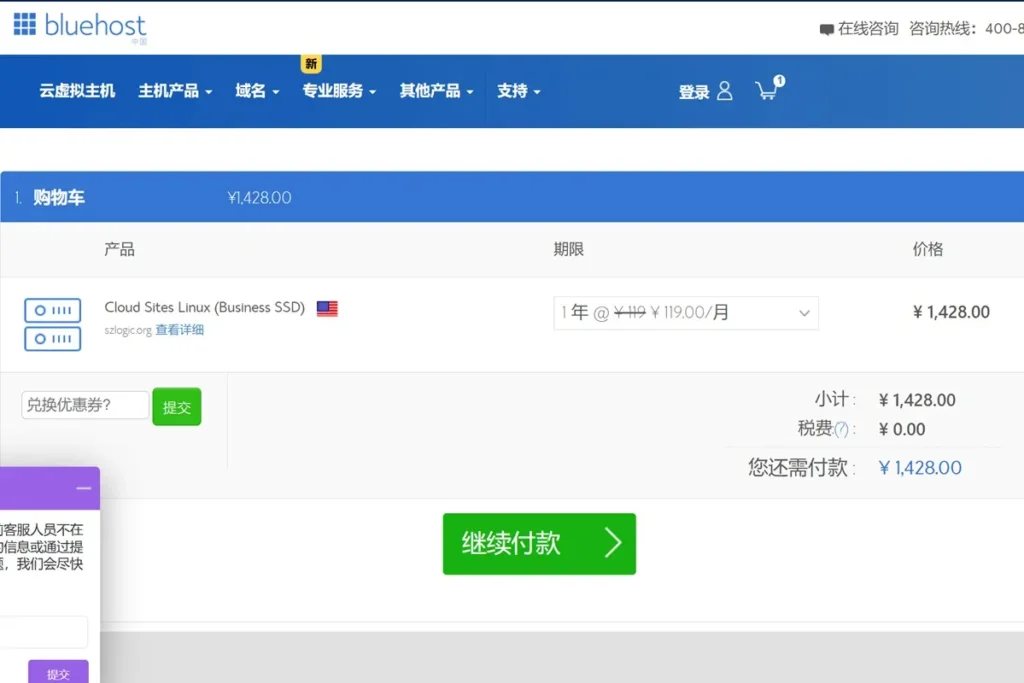This screenshot has height=683, width=1024.
Task: Click the server icon beside Cloud Sites Linux
Action: coord(52,323)
